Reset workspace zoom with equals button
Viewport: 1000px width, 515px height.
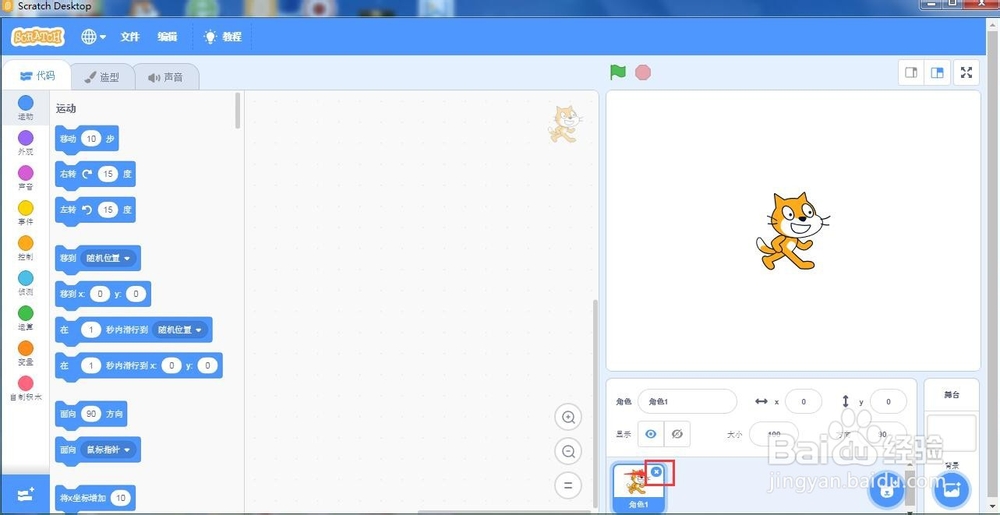click(x=568, y=486)
